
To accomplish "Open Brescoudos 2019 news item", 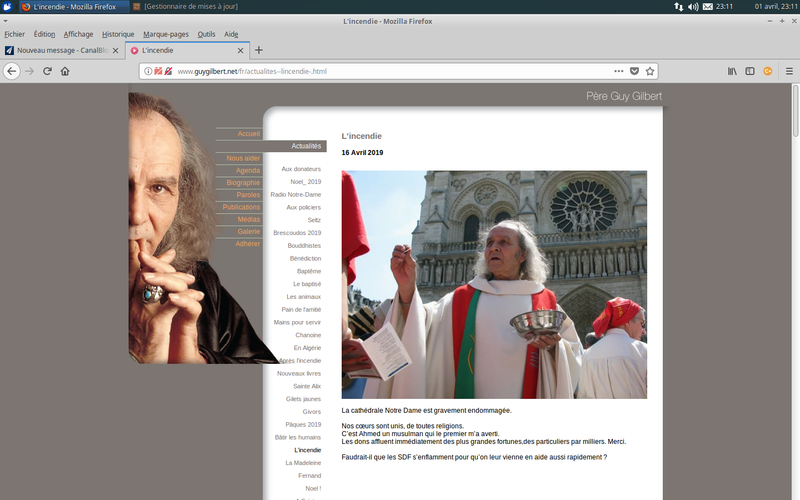I will click(x=297, y=233).
